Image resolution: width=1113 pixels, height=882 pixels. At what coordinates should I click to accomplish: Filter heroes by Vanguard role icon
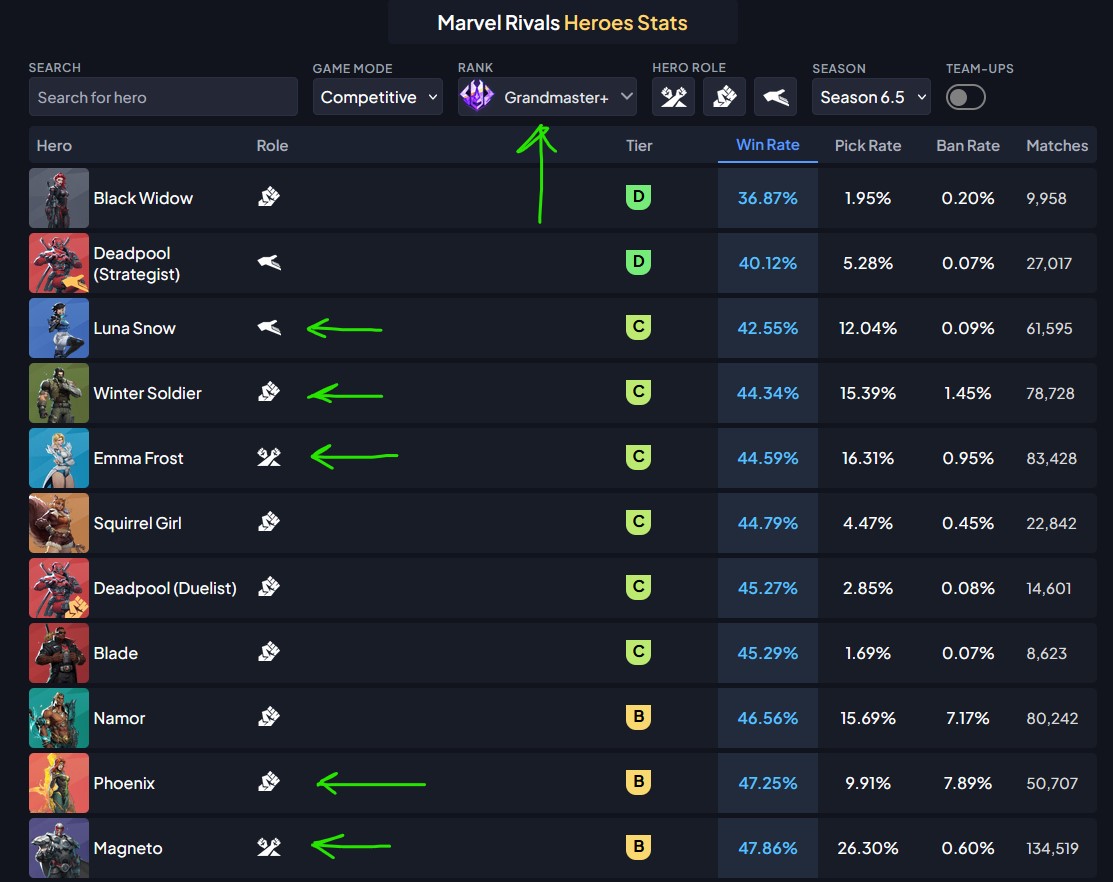click(x=673, y=97)
